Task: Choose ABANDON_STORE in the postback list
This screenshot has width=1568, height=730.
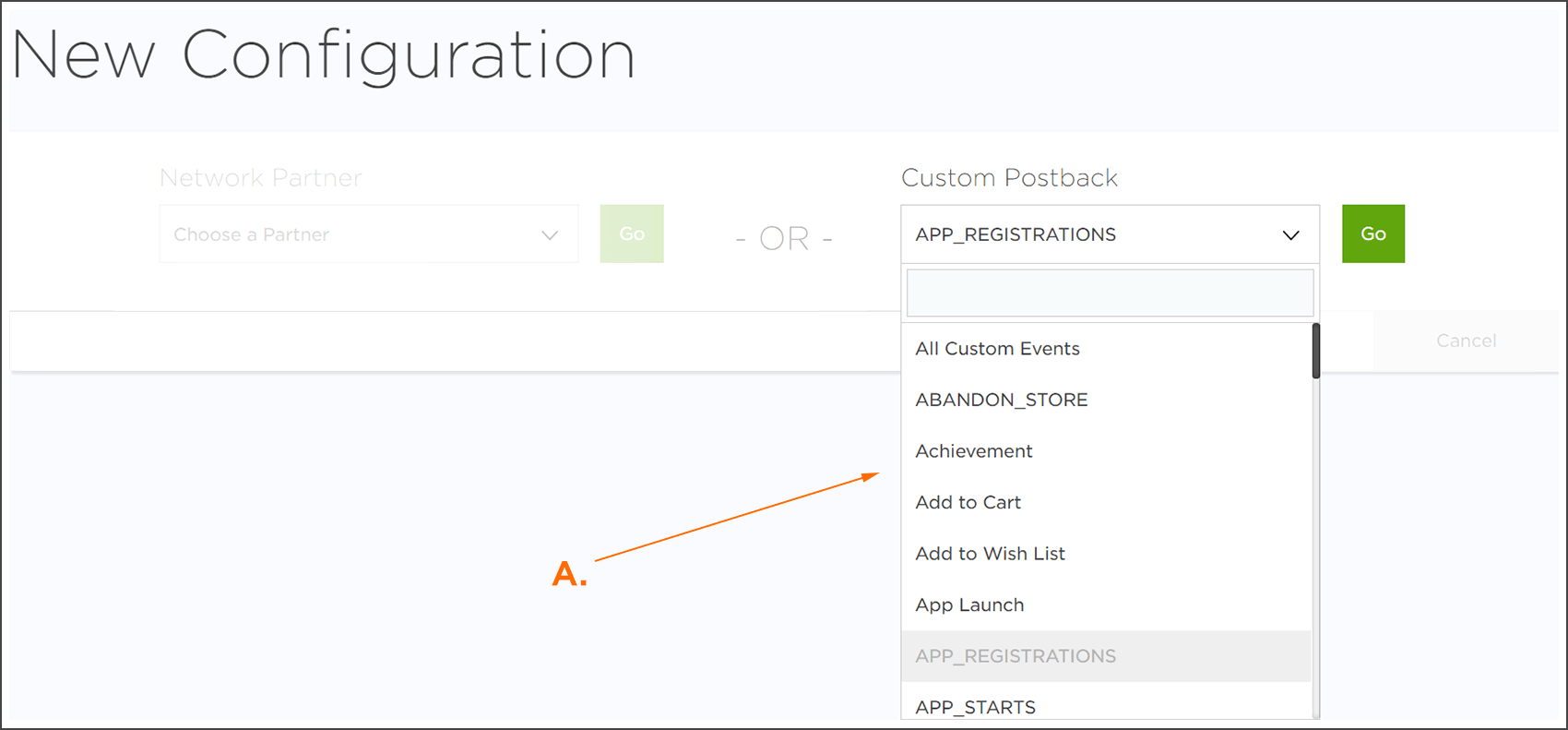Action: coord(1106,400)
